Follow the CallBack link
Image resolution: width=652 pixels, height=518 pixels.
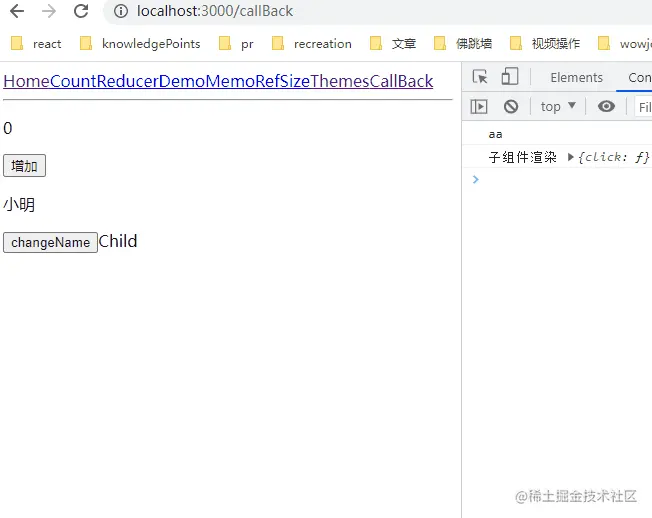coord(401,81)
